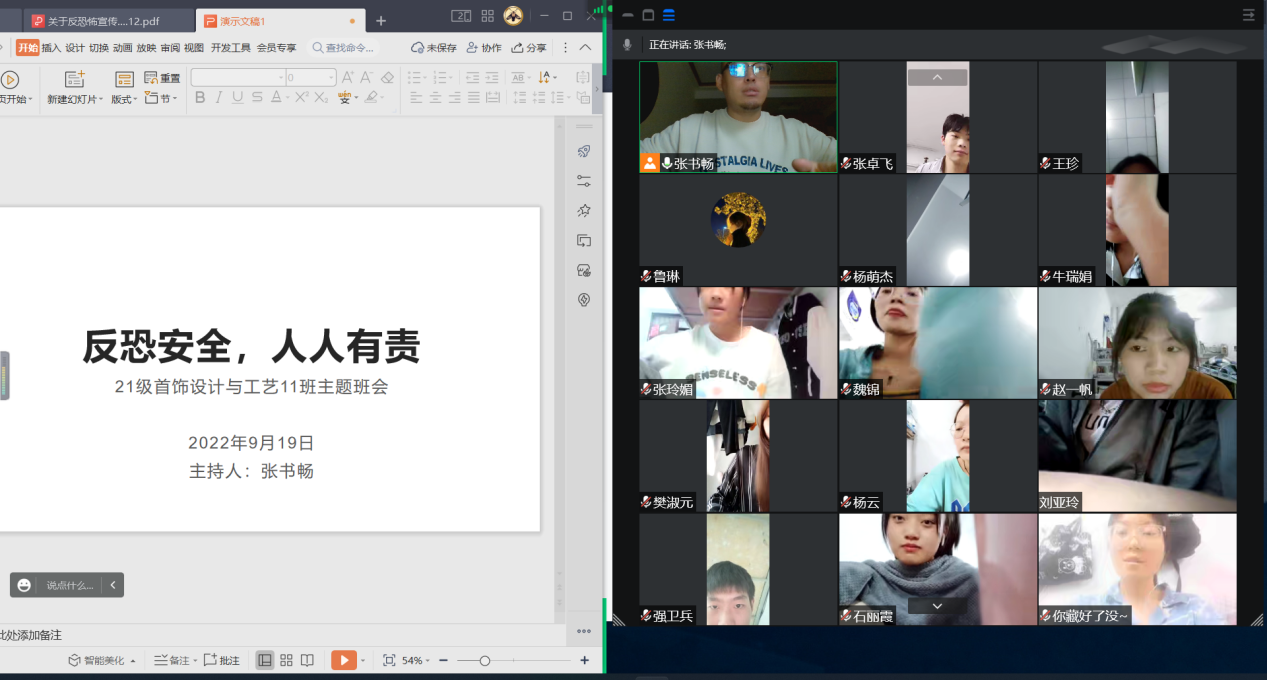Click the text highlight color pen

click(371, 98)
